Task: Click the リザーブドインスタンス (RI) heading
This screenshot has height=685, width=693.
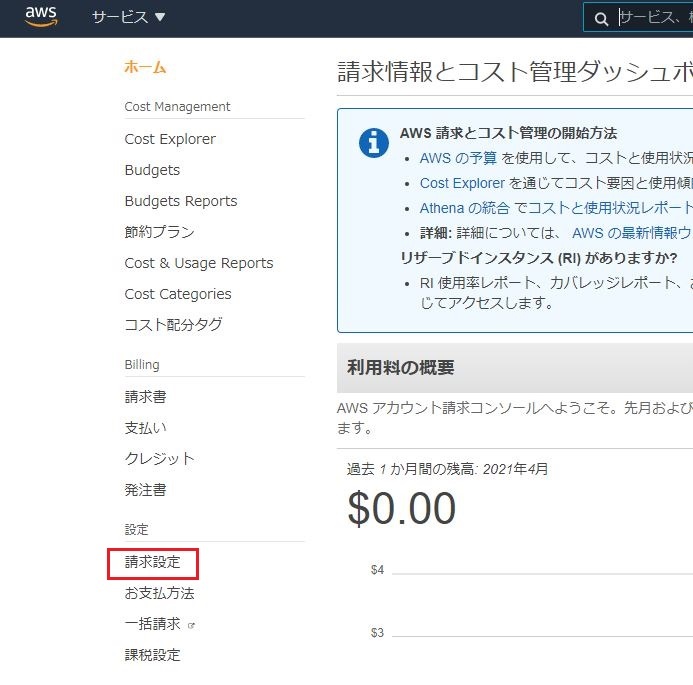Action: 539,258
